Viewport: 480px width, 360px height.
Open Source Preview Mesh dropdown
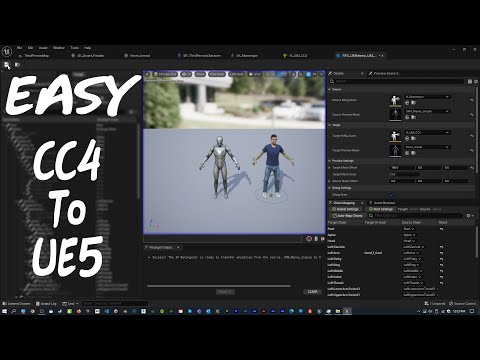(x=427, y=111)
